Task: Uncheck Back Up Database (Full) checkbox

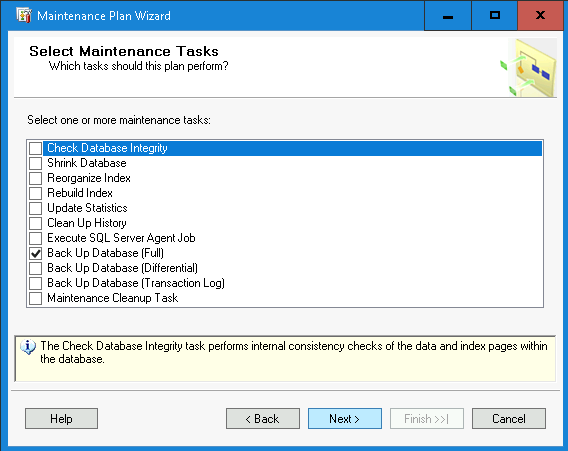Action: 36,253
